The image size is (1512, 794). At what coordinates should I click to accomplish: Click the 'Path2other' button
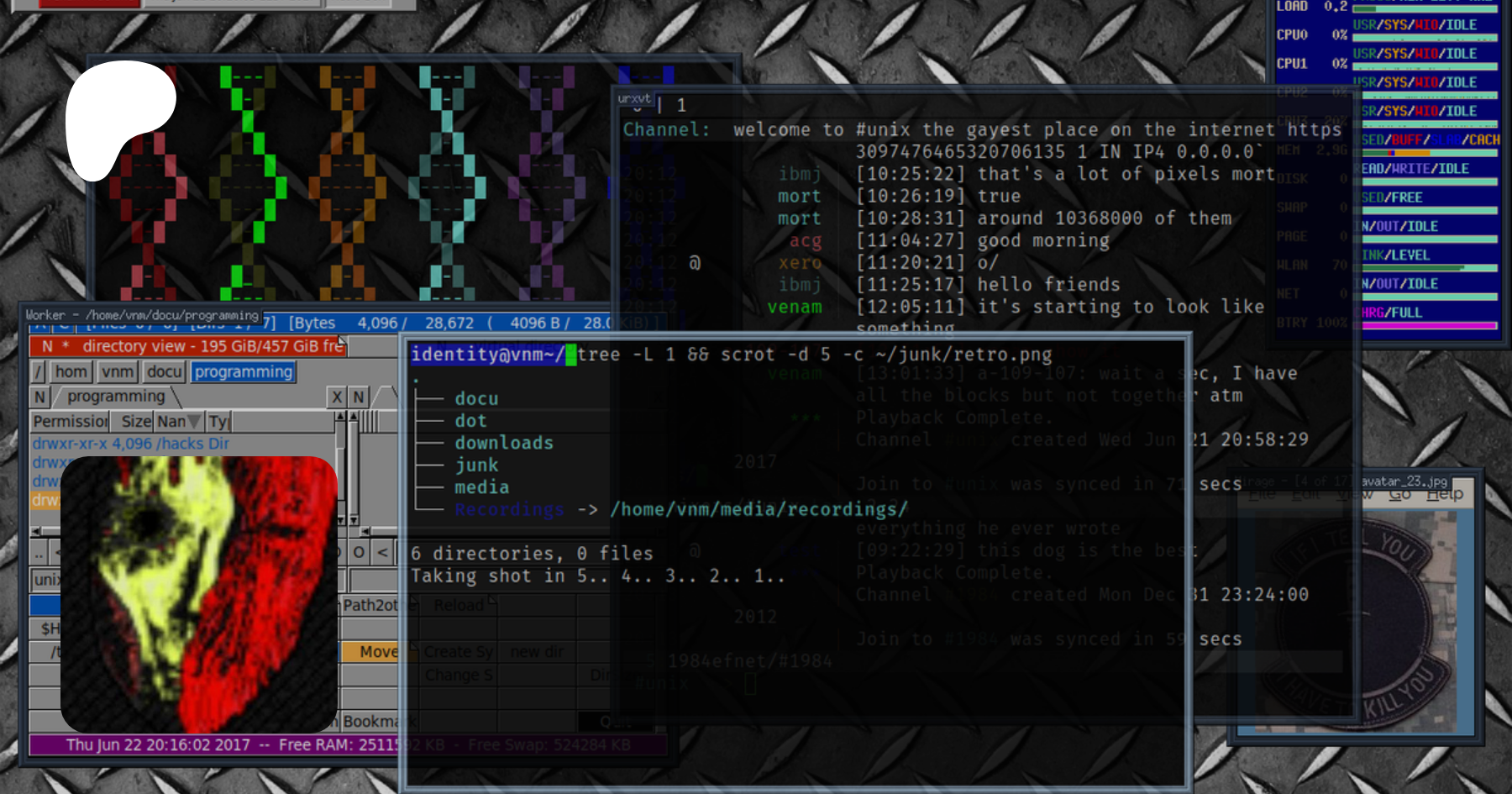pos(370,605)
